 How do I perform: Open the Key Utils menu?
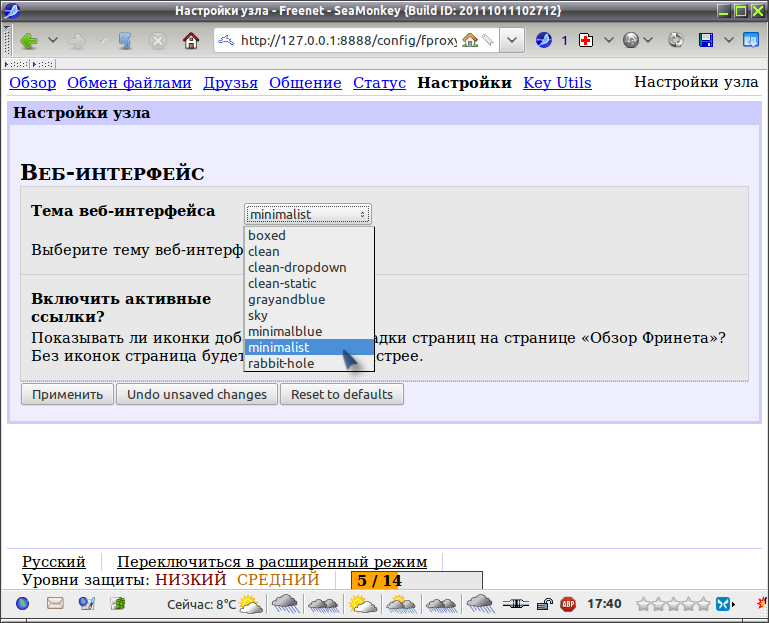click(x=557, y=83)
